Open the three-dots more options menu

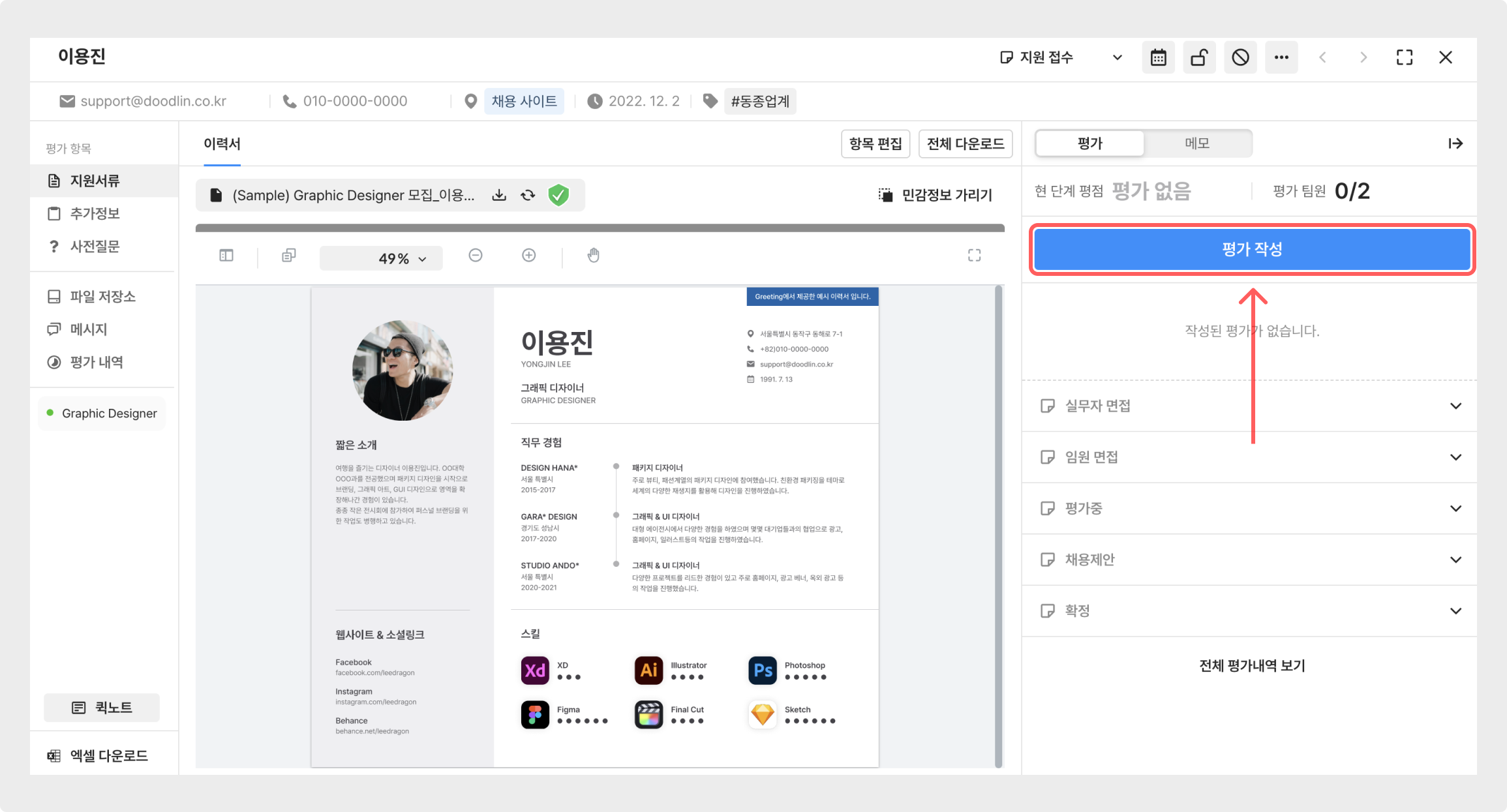(x=1281, y=57)
